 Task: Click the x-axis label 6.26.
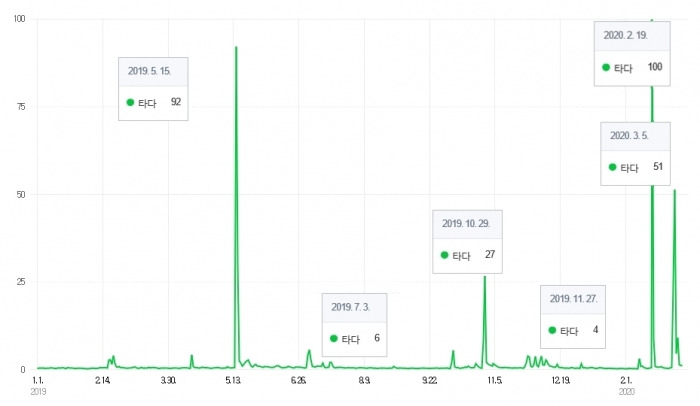click(x=298, y=381)
